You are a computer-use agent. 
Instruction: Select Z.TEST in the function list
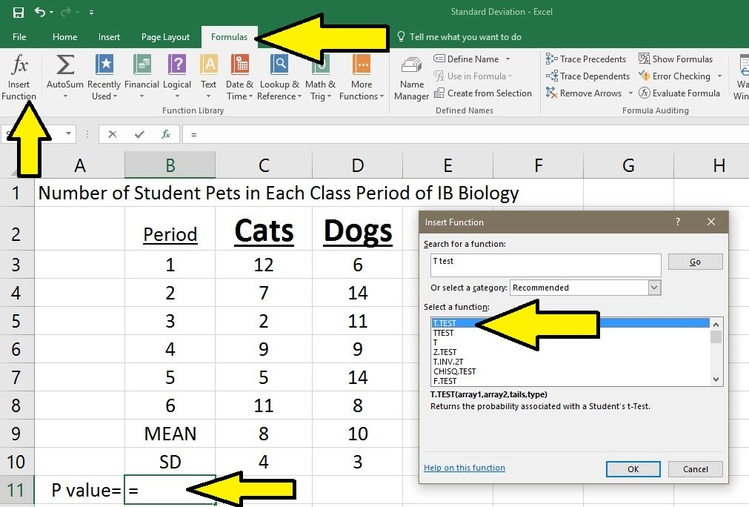[445, 352]
